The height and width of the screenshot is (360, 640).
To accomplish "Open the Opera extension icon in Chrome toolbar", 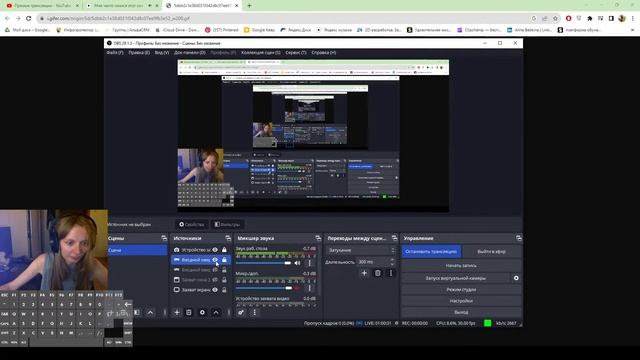I will pos(568,18).
